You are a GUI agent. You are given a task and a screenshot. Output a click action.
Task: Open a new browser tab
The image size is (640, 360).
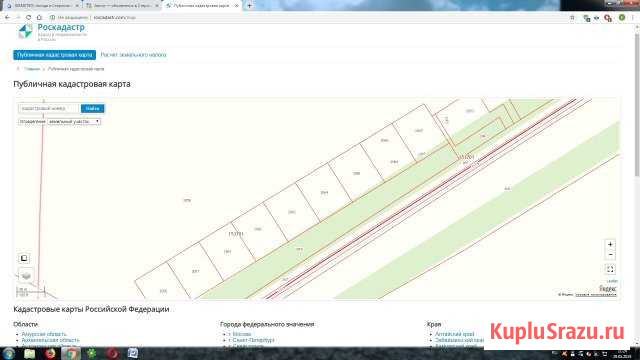coord(249,6)
